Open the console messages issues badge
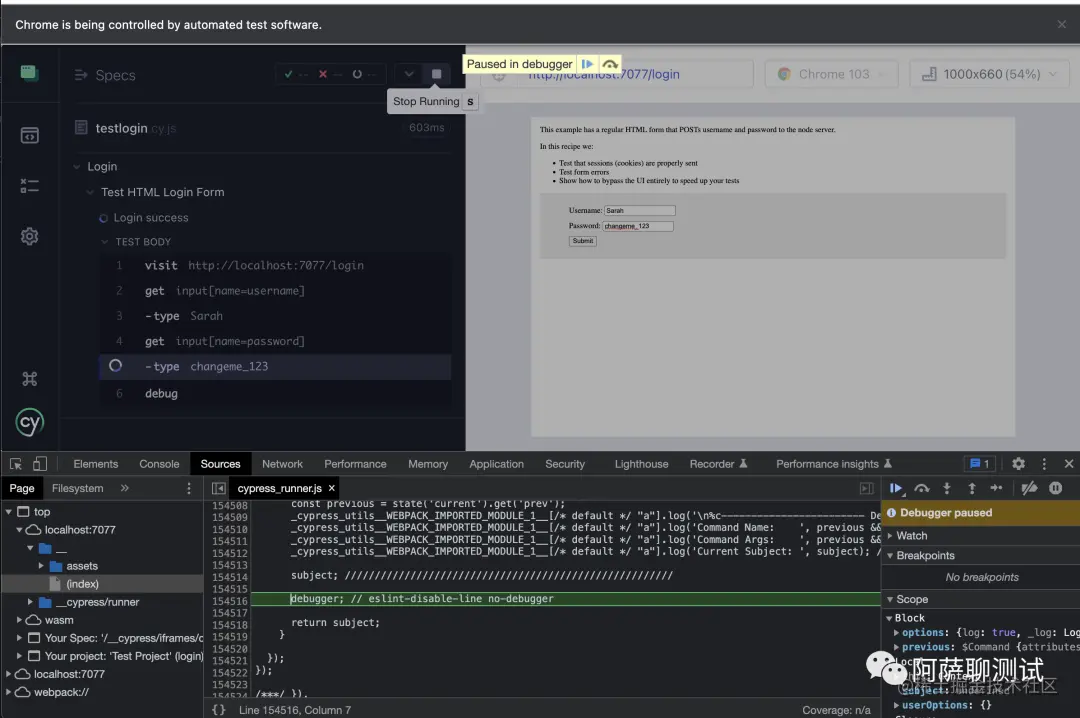1080x718 pixels. 979,464
